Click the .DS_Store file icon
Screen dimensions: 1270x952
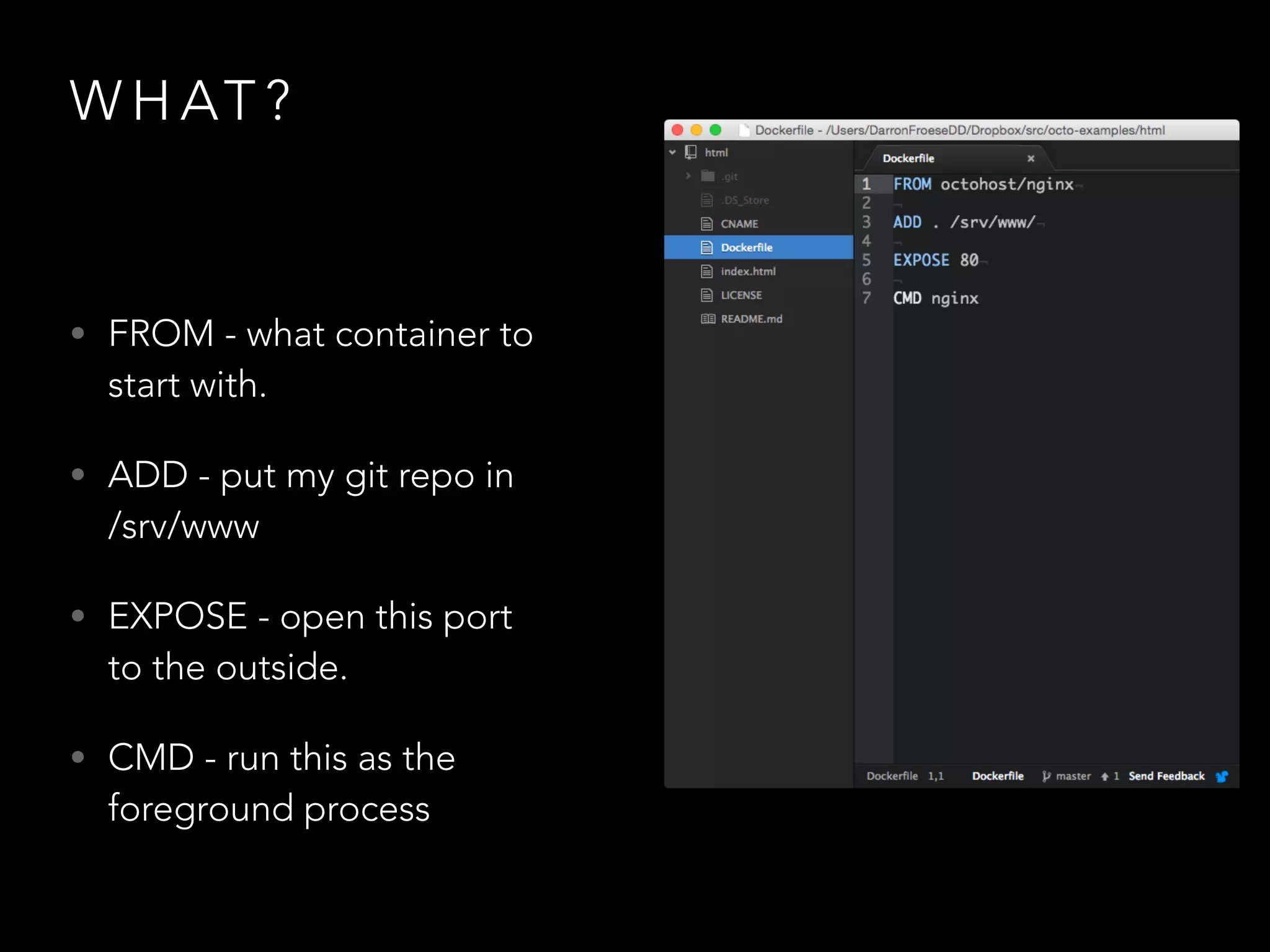click(x=707, y=200)
